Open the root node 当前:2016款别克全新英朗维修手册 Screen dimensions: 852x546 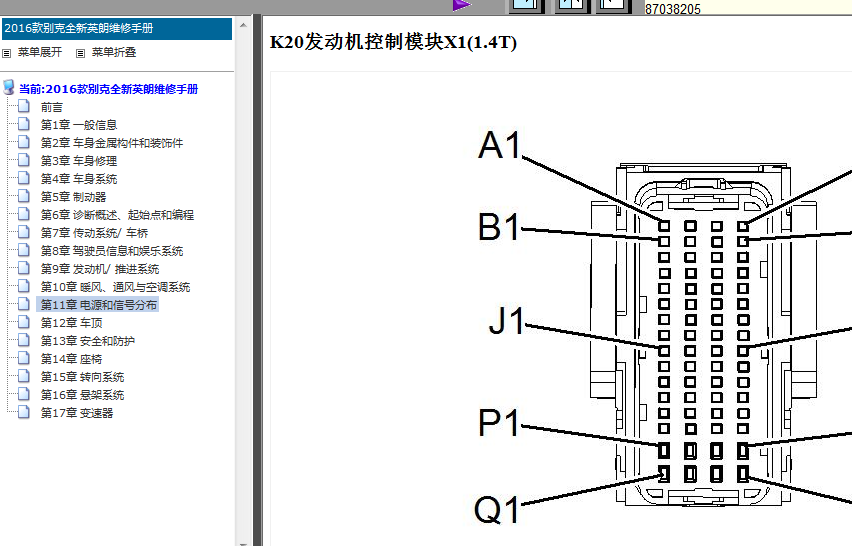(x=108, y=89)
